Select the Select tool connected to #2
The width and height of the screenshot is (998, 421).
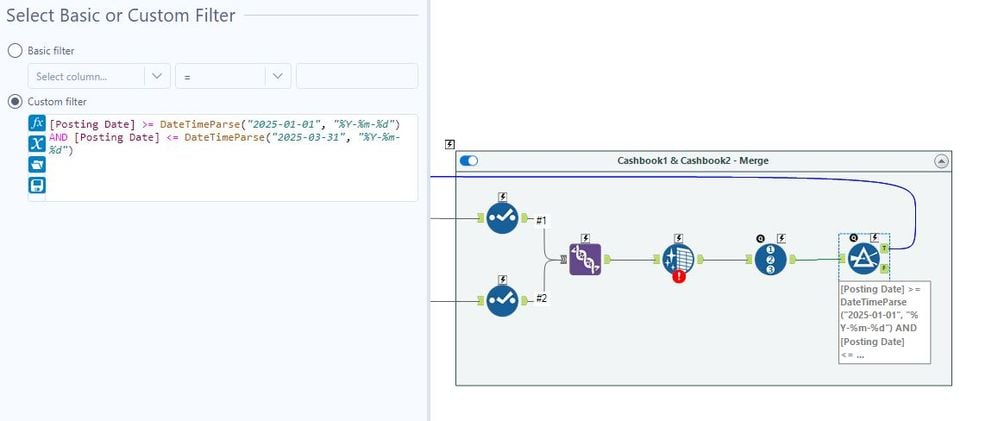point(502,300)
